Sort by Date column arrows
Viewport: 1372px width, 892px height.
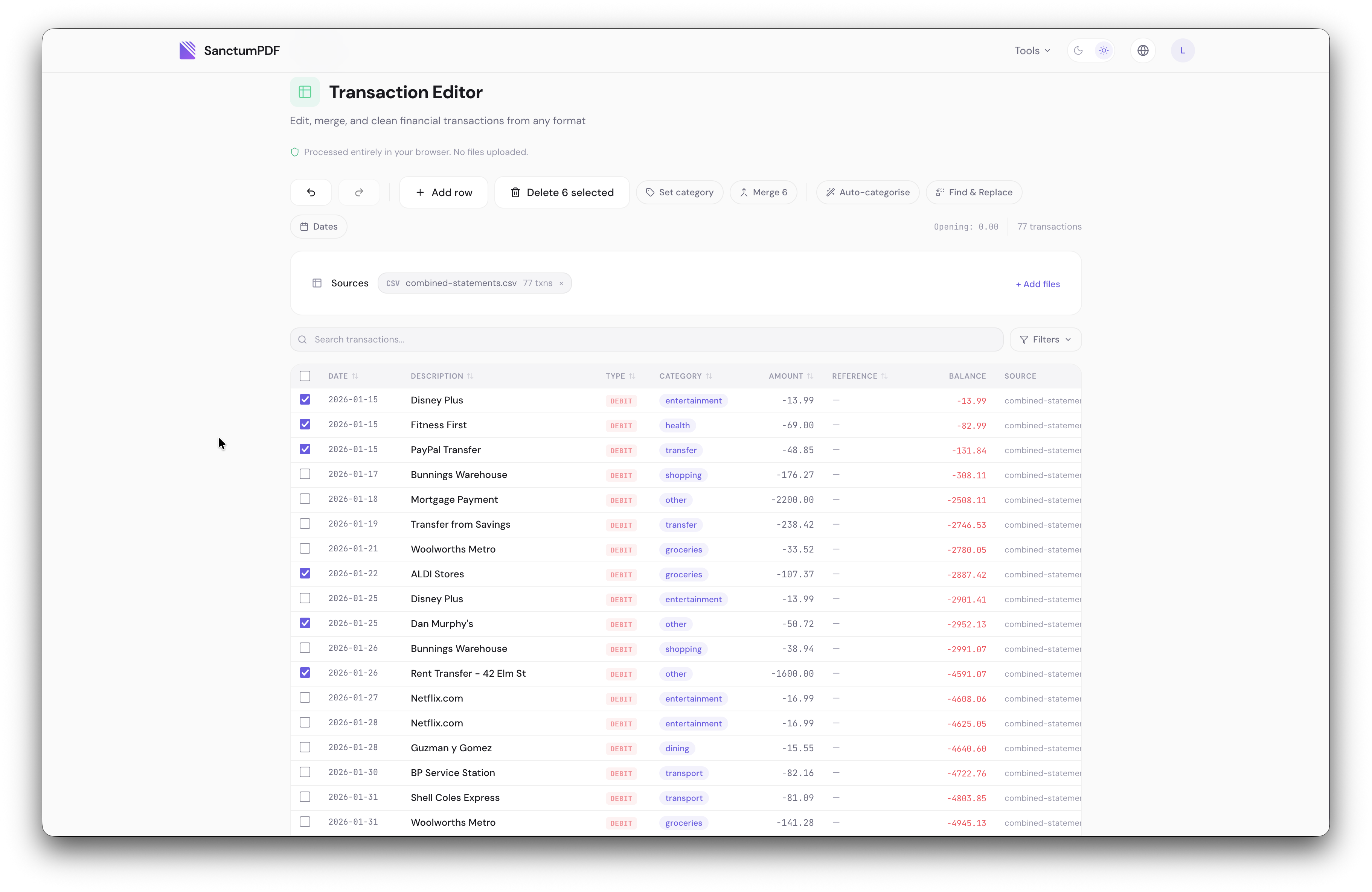point(355,376)
